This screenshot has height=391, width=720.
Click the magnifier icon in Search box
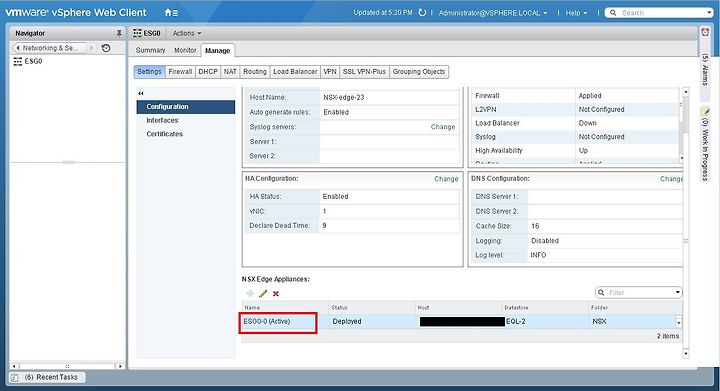[613, 13]
